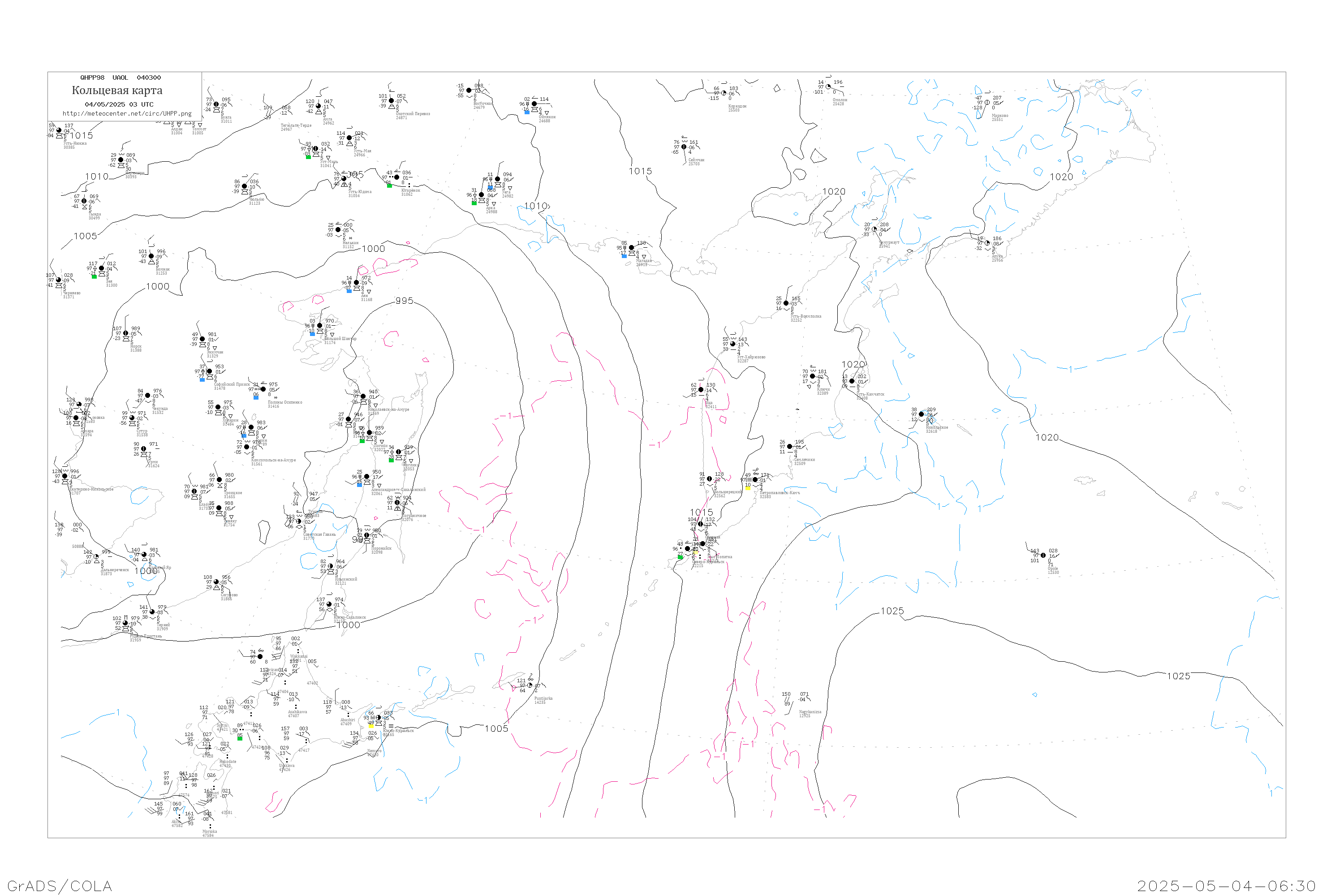The width and height of the screenshot is (1344, 896).
Task: Click the Кольцевая карта map title
Action: coord(117,90)
